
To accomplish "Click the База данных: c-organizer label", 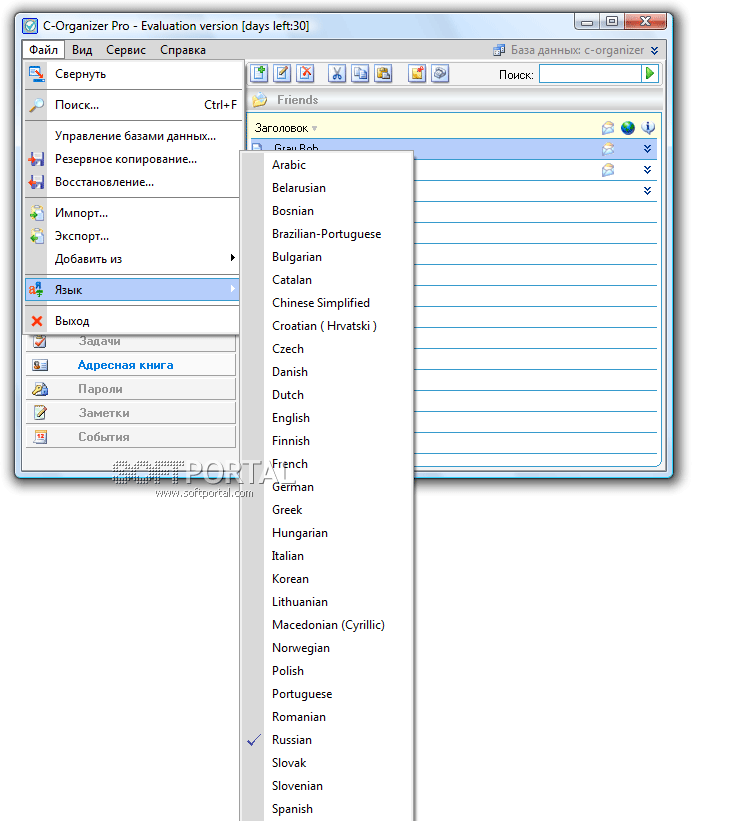I will click(x=578, y=50).
